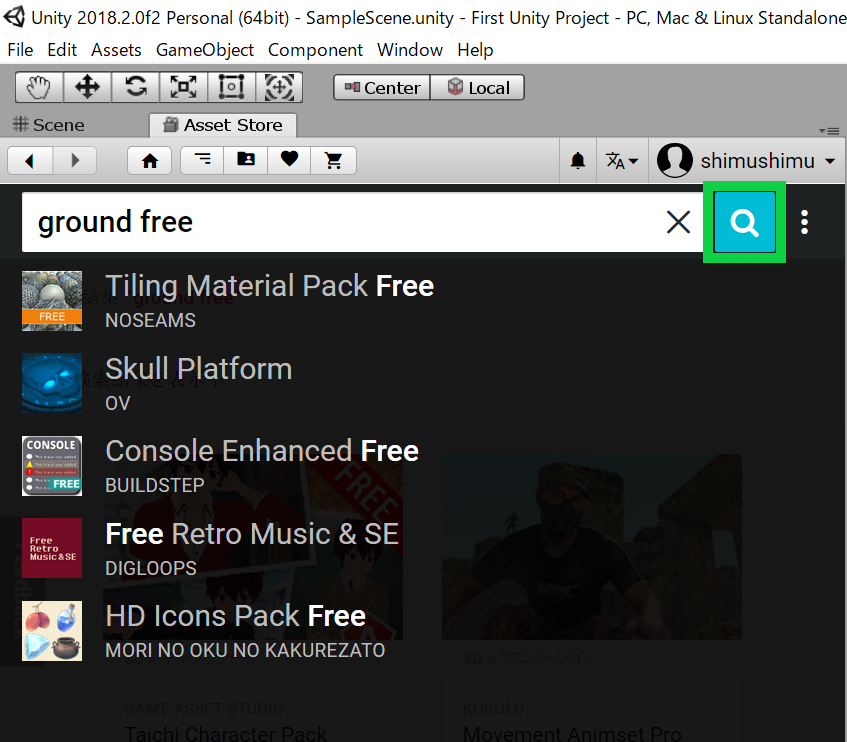Toggle pivot mode Center button
The image size is (847, 742).
coord(382,88)
